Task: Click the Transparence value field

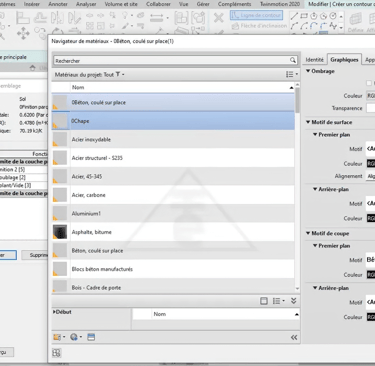Action: (x=371, y=108)
